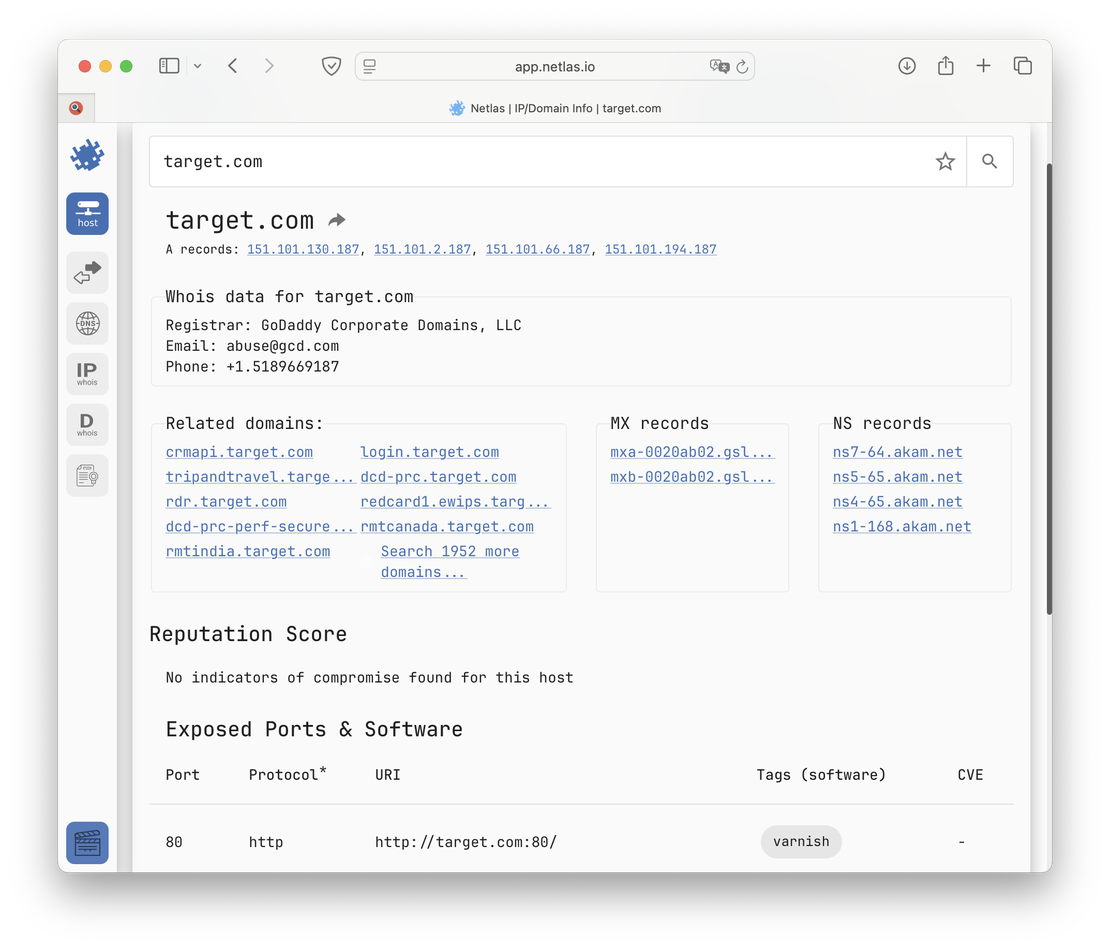1110x949 pixels.
Task: Click the target.com search input field
Action: [540, 161]
